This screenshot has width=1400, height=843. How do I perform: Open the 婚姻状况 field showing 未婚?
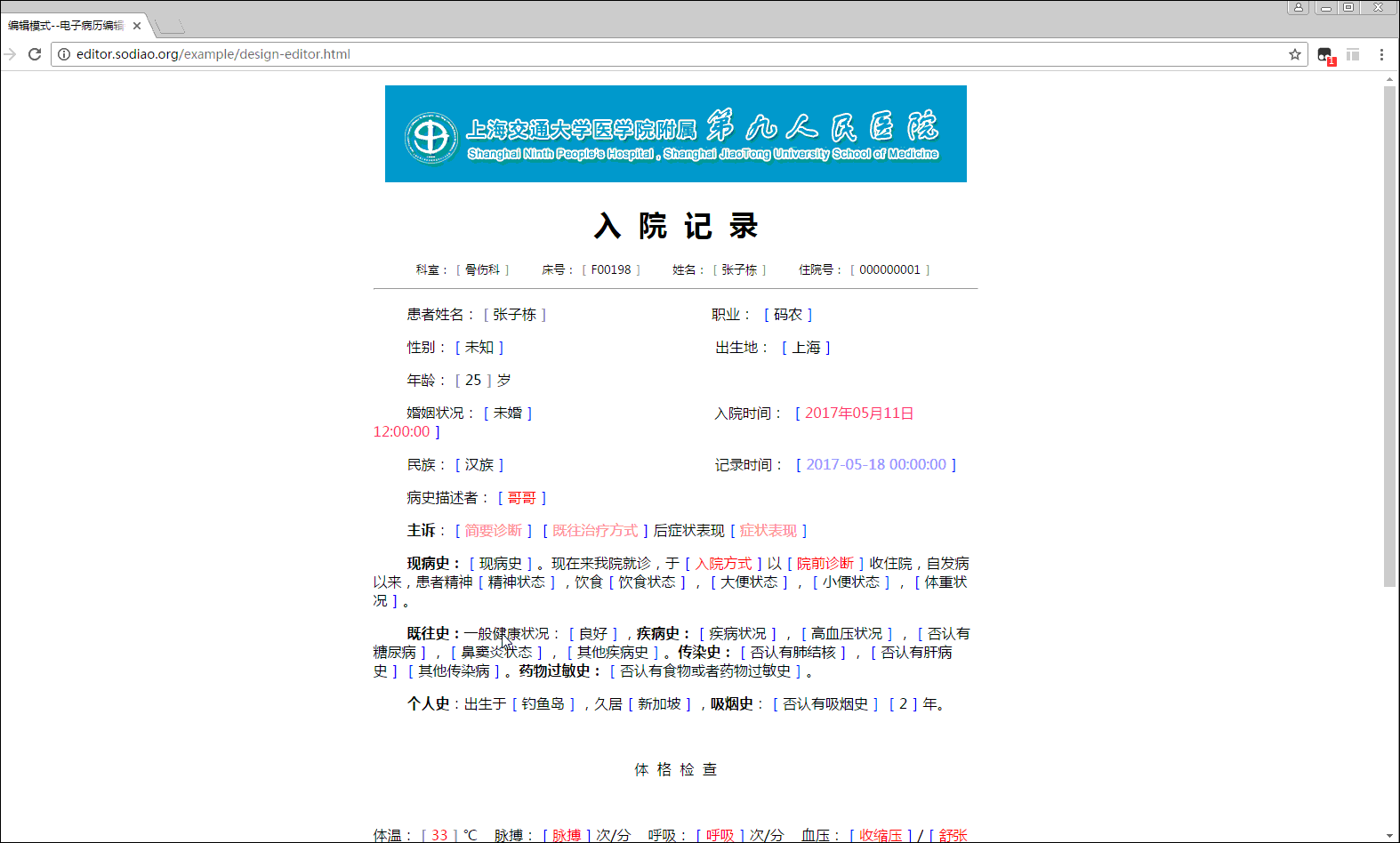click(x=508, y=413)
